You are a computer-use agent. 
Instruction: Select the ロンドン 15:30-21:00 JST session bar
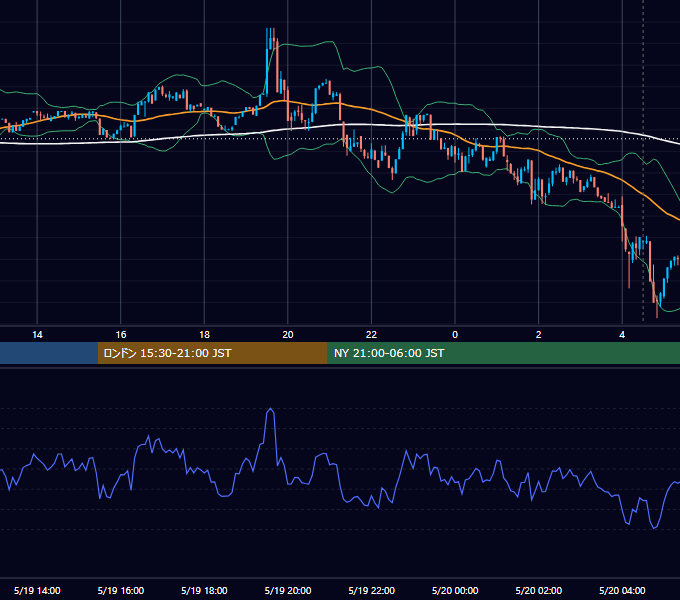point(212,353)
